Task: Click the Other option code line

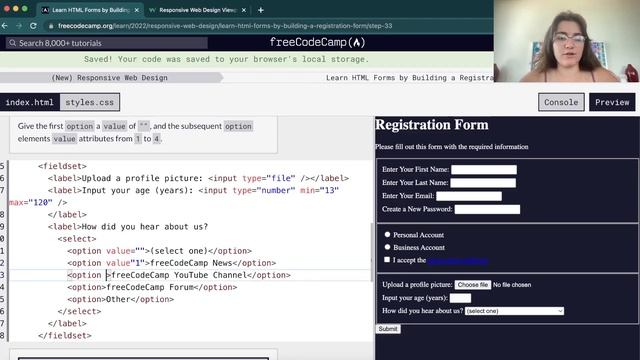Action: tap(120, 299)
